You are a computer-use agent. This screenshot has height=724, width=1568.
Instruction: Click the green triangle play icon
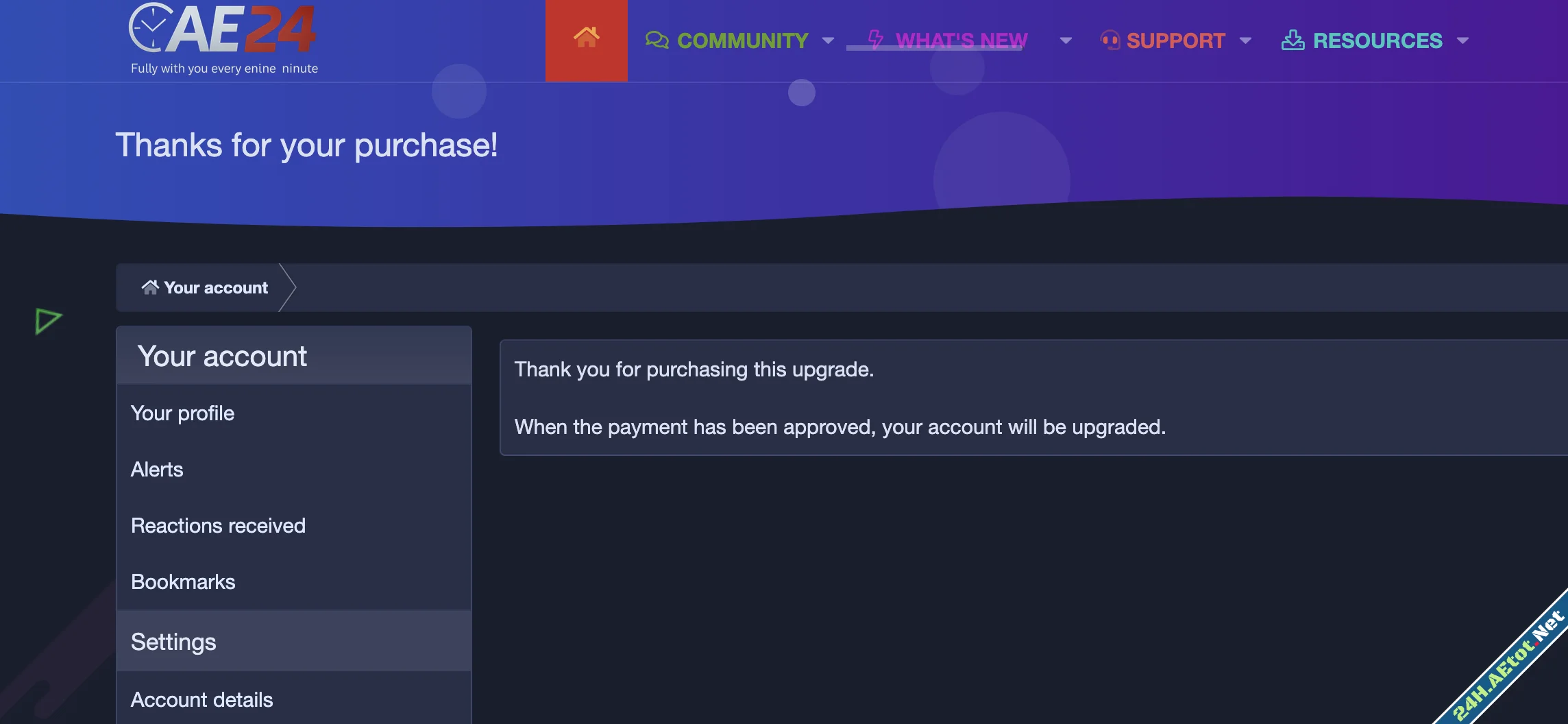click(x=48, y=320)
